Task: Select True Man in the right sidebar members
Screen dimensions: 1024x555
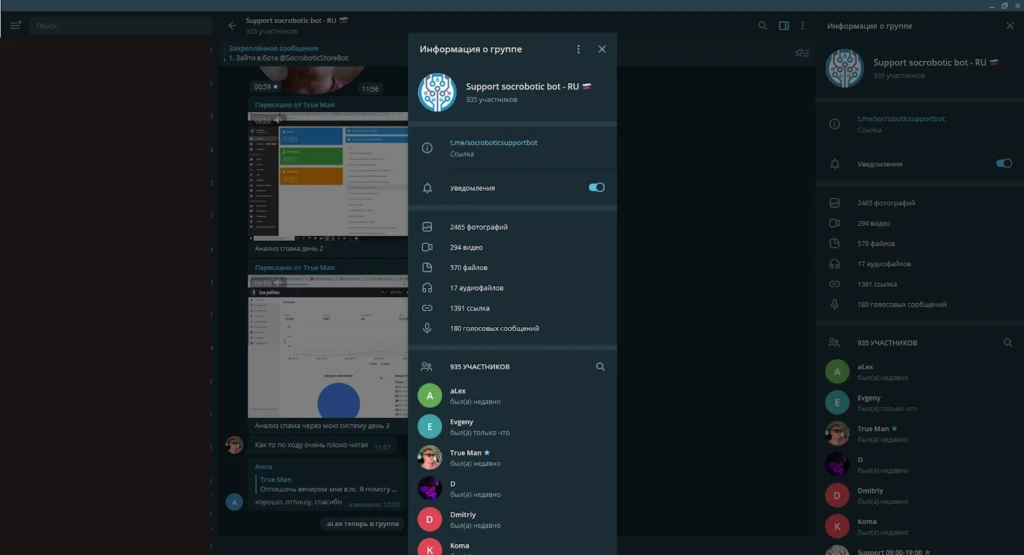Action: (x=920, y=434)
